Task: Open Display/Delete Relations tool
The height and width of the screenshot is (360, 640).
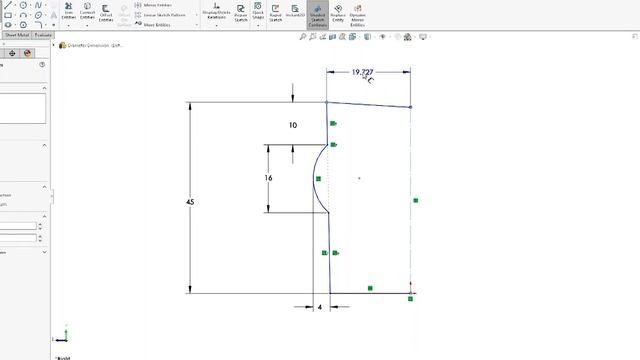Action: pos(216,11)
